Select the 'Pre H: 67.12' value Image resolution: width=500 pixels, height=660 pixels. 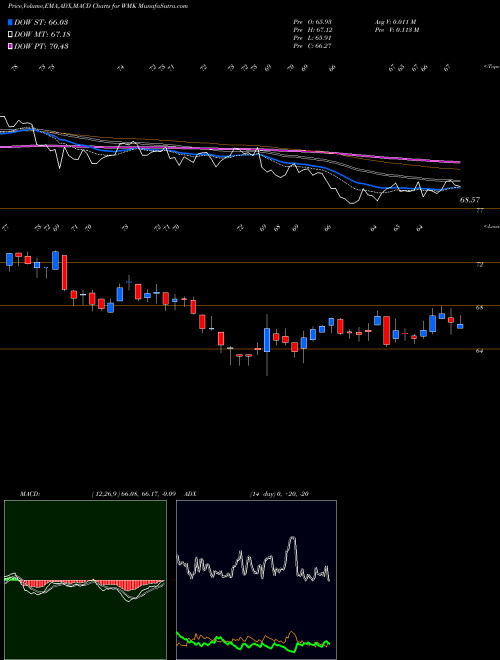(313, 30)
